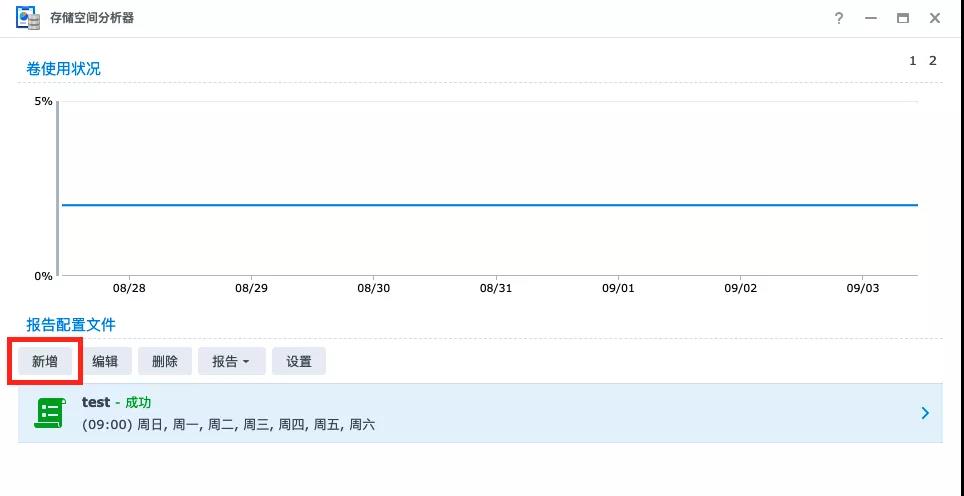Open help with the question mark icon
The width and height of the screenshot is (964, 496).
pyautogui.click(x=839, y=18)
